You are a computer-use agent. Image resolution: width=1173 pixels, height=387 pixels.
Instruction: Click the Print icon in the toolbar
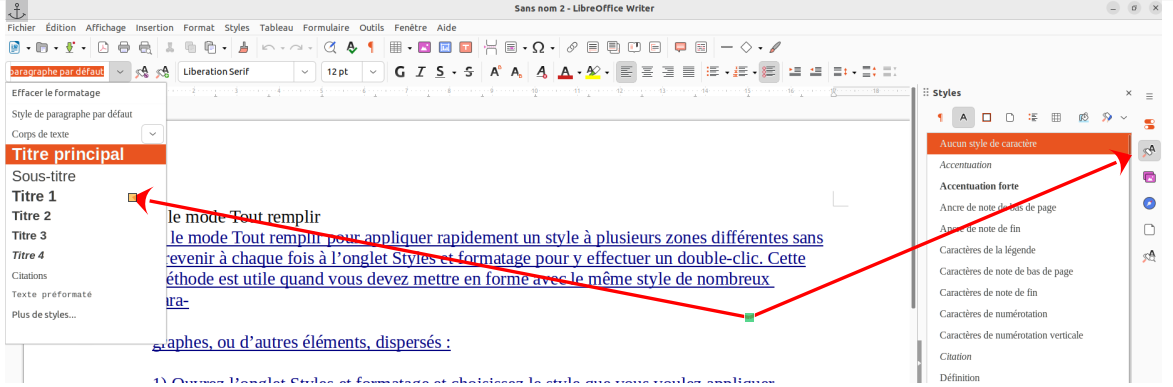(x=124, y=47)
